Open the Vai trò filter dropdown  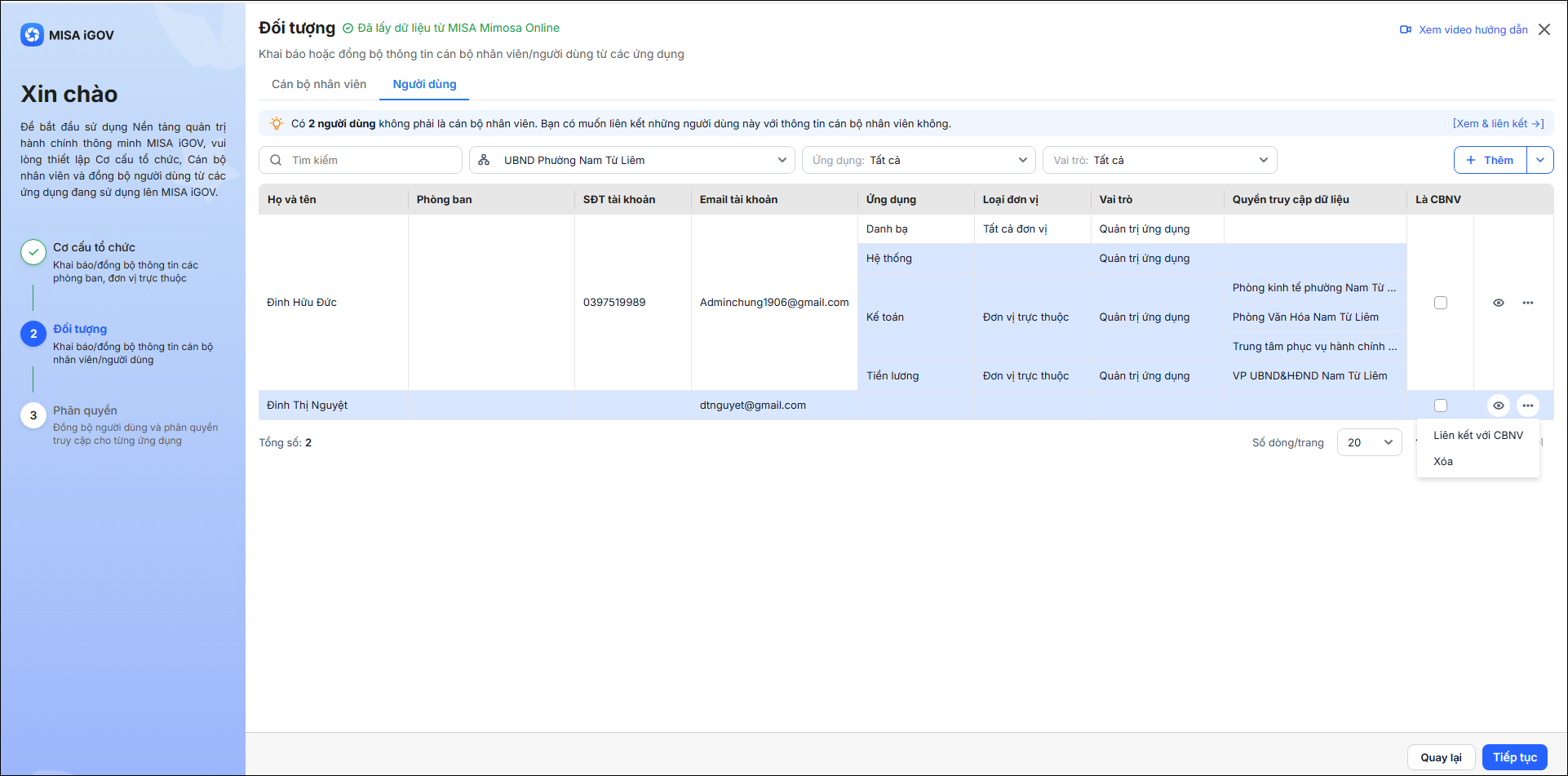(x=1159, y=160)
